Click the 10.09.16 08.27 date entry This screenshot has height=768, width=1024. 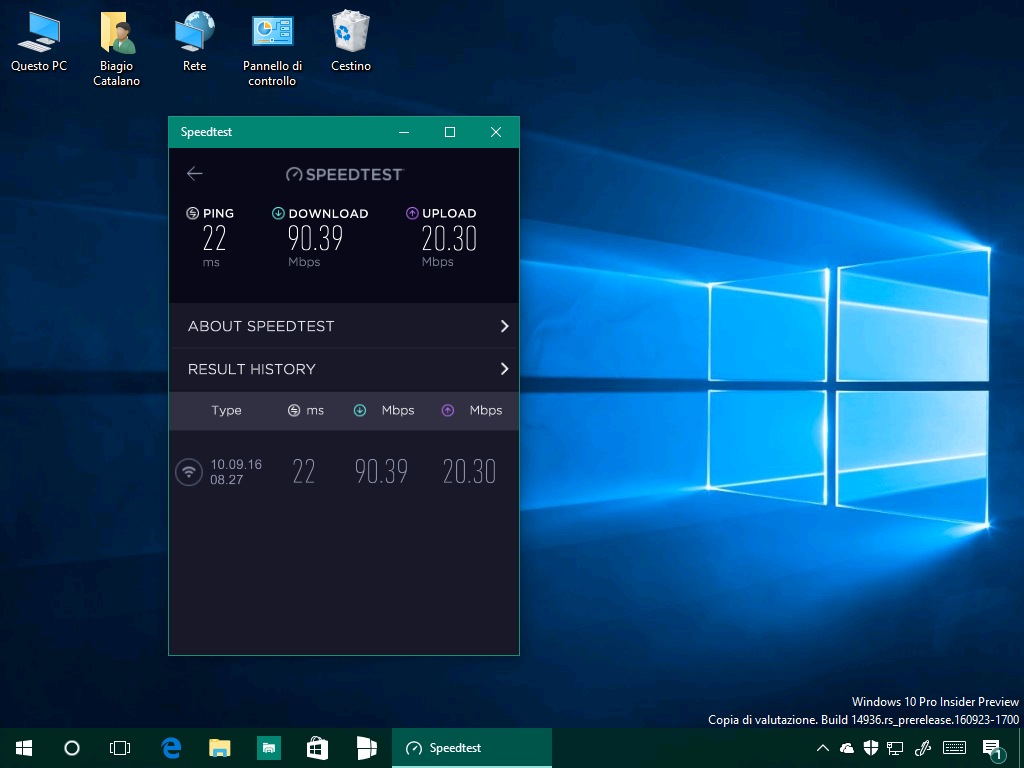coord(236,472)
